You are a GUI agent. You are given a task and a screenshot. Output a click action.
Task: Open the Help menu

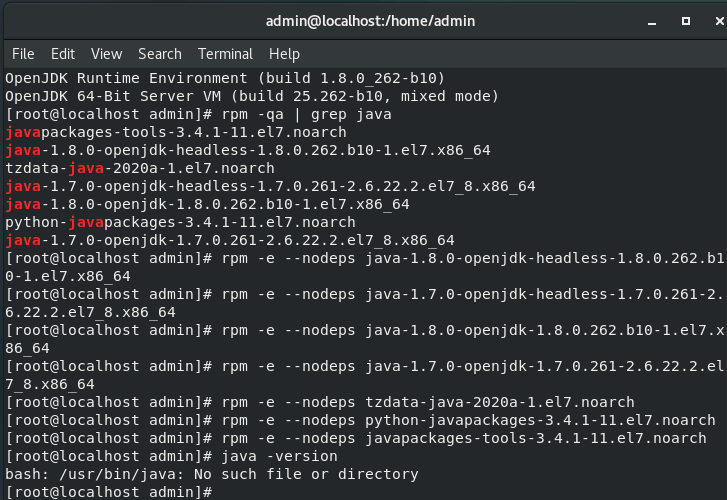coord(284,54)
